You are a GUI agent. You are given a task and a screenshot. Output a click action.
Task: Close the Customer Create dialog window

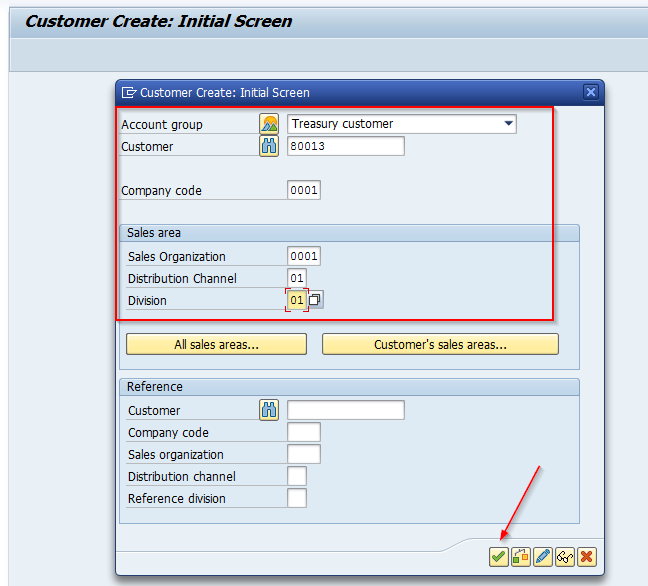[x=590, y=92]
